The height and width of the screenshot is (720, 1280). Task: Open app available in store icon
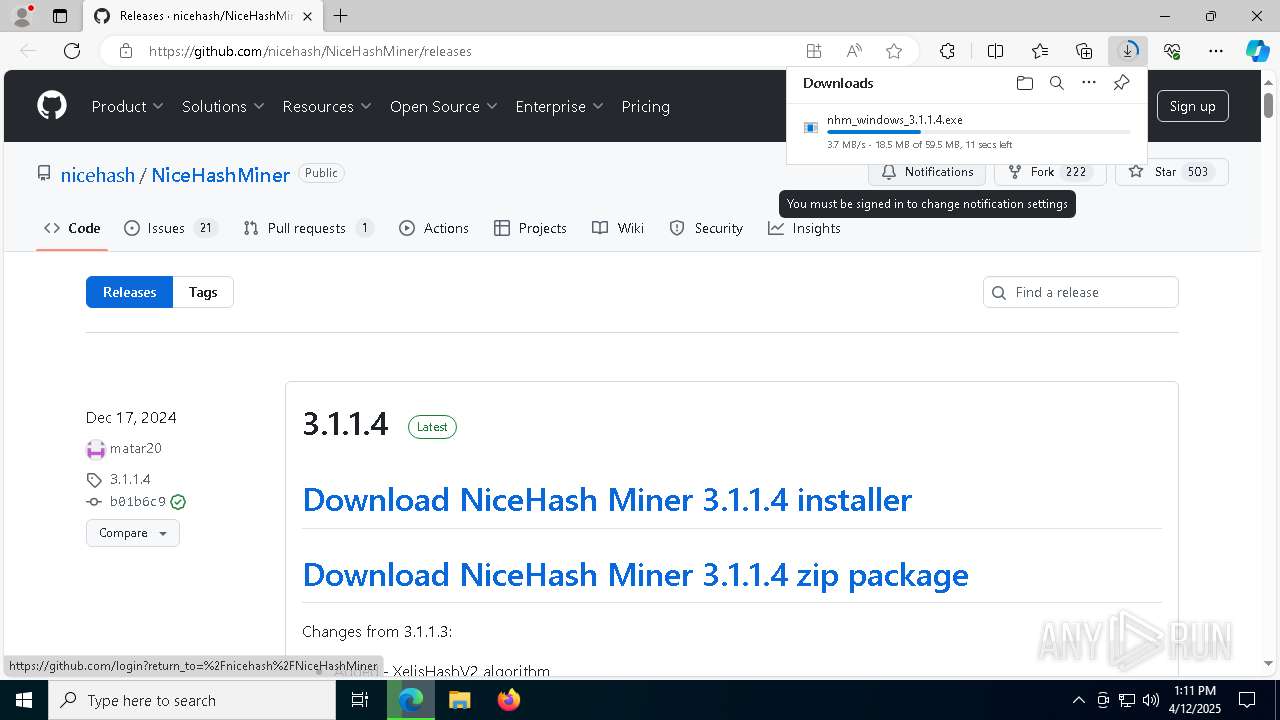pos(814,51)
